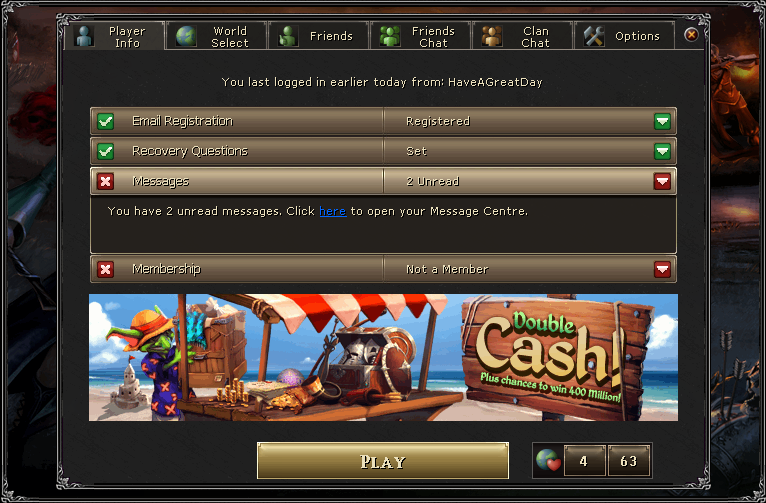
Task: Click the Friends Chat group icon
Action: [390, 36]
